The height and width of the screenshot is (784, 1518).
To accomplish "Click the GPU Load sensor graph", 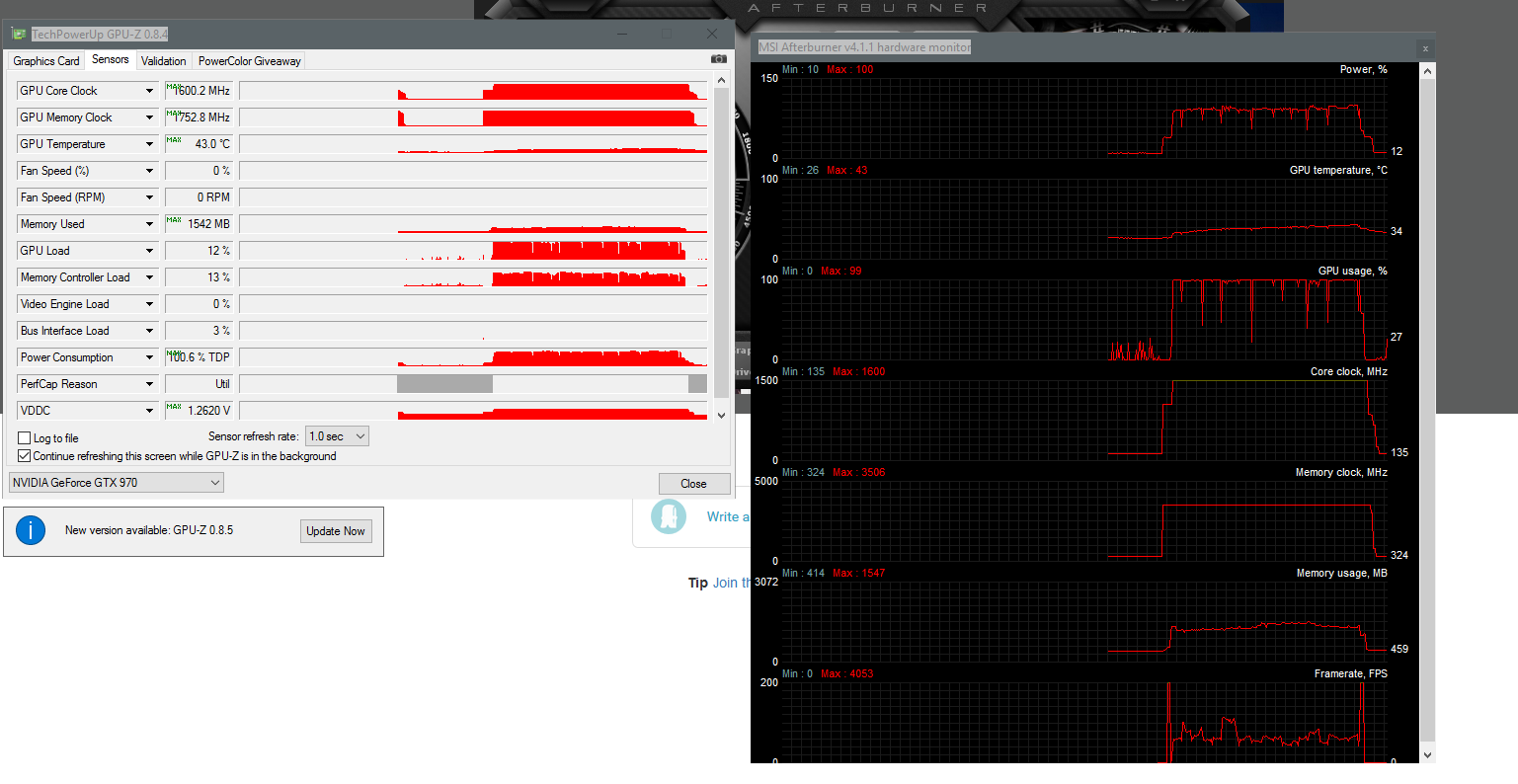I will coord(473,251).
